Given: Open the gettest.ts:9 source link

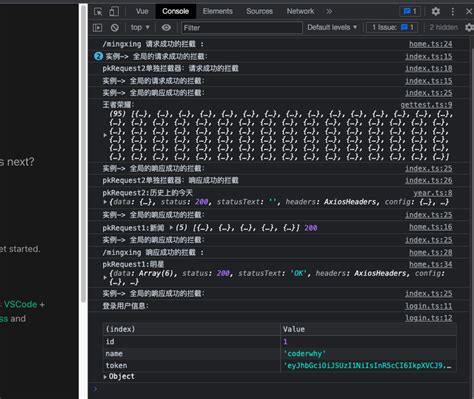Looking at the screenshot, I should pos(426,105).
